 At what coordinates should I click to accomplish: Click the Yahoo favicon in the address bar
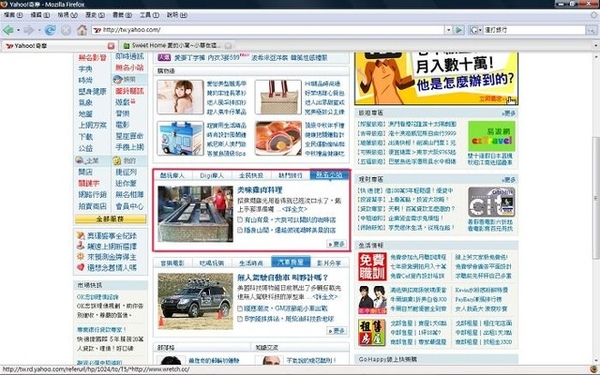pos(97,30)
